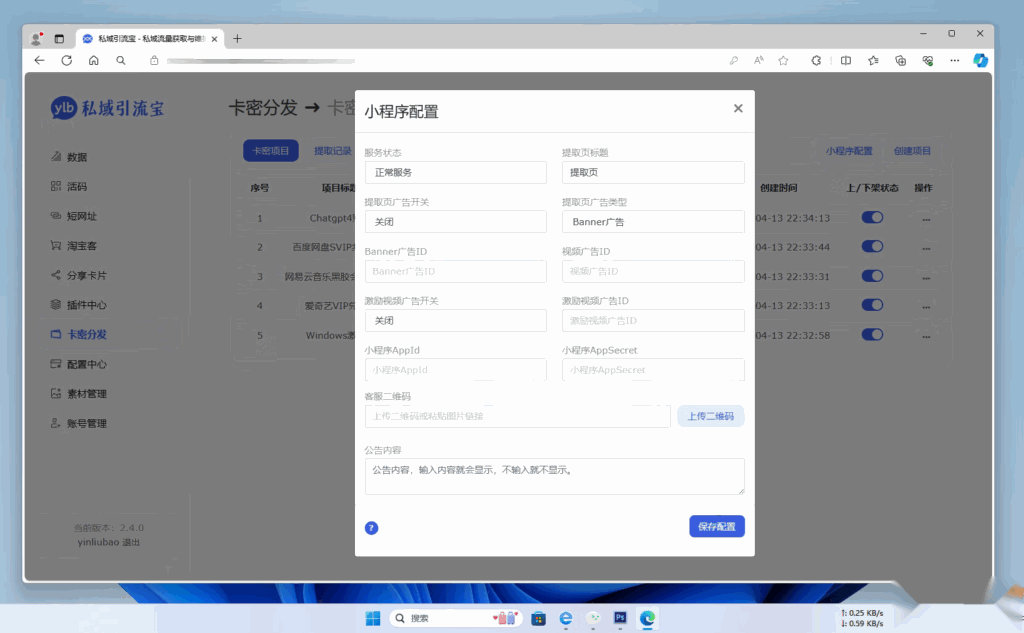Open the 服务状态 dropdown showing 正常服务

point(455,172)
